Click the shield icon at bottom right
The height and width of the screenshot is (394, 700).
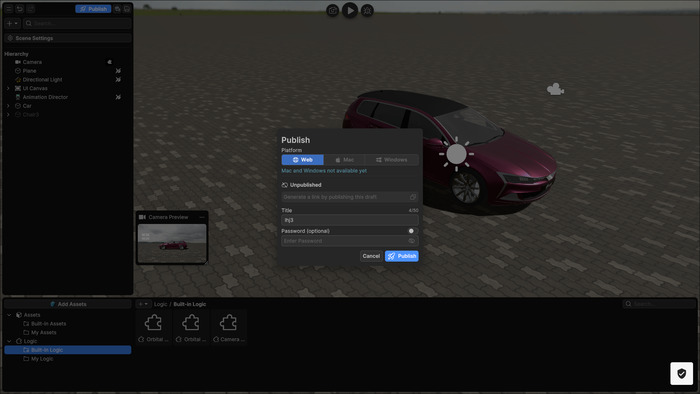click(x=681, y=373)
